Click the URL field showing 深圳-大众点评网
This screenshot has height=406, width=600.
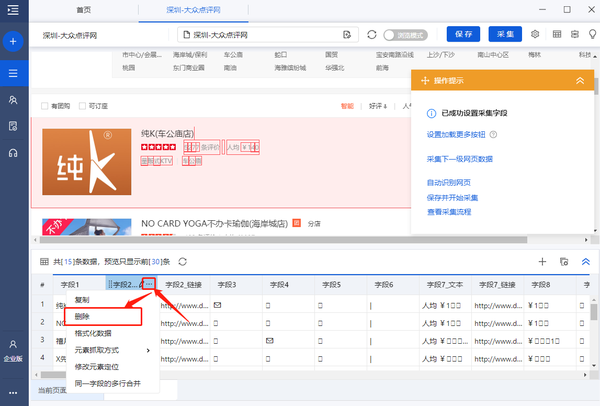click(x=268, y=35)
